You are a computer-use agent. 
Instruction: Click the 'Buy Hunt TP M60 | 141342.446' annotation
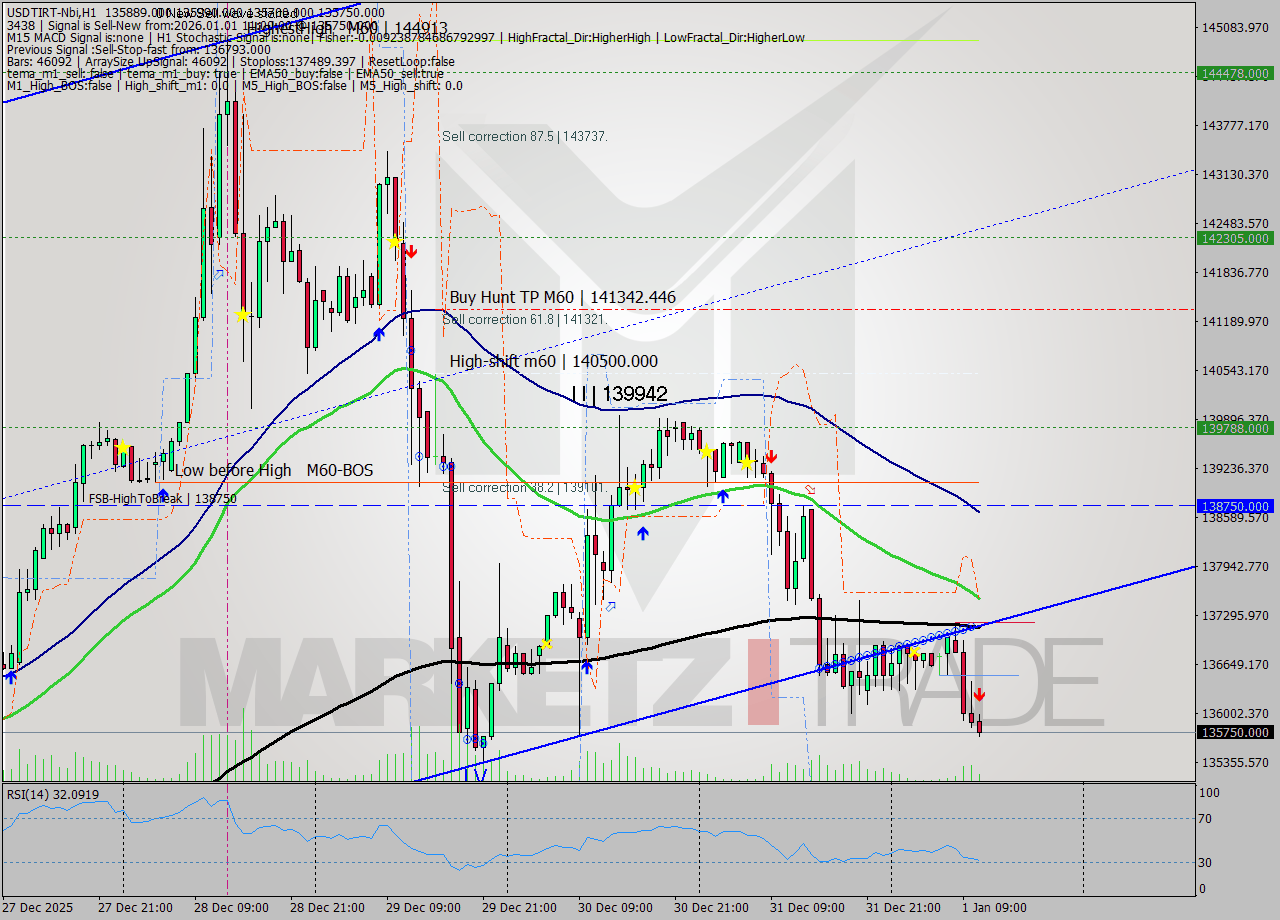click(x=562, y=297)
